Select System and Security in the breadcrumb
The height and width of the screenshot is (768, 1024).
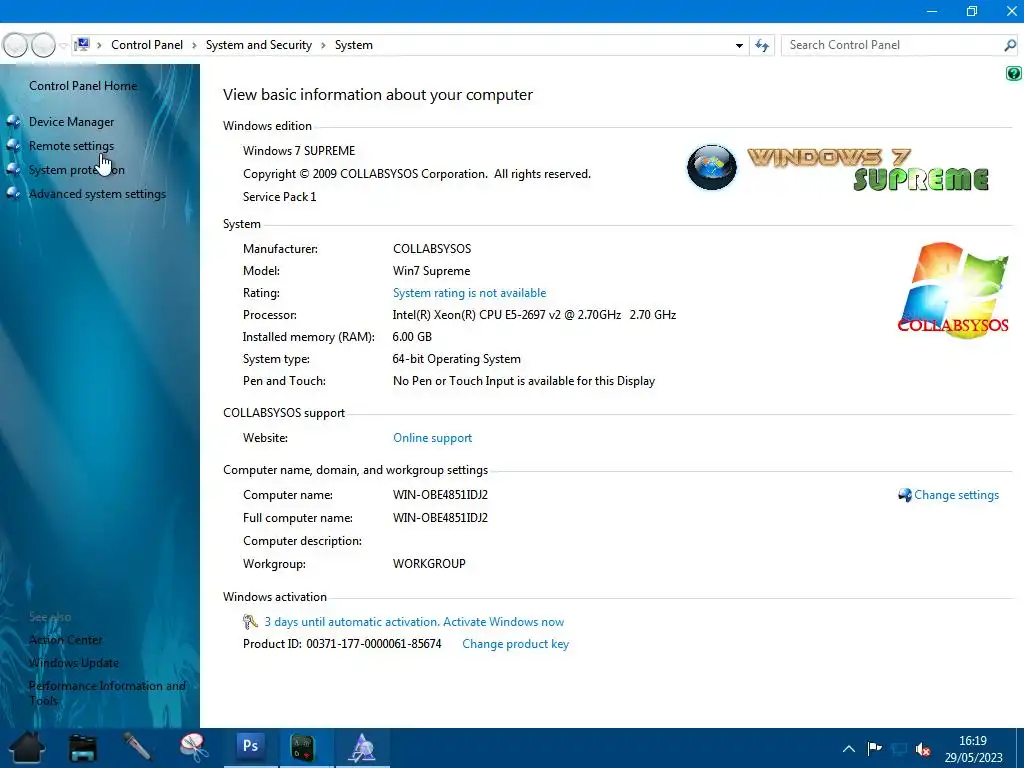pyautogui.click(x=259, y=45)
